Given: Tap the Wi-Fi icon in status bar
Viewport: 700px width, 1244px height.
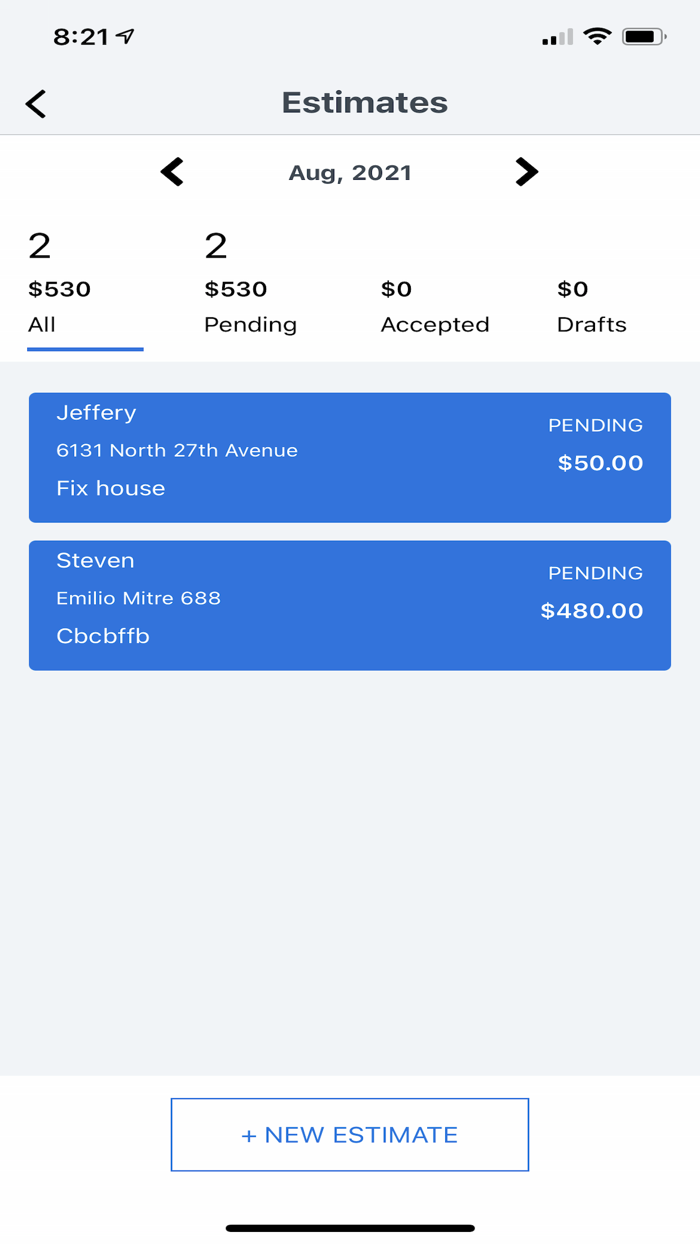Looking at the screenshot, I should coord(597,36).
